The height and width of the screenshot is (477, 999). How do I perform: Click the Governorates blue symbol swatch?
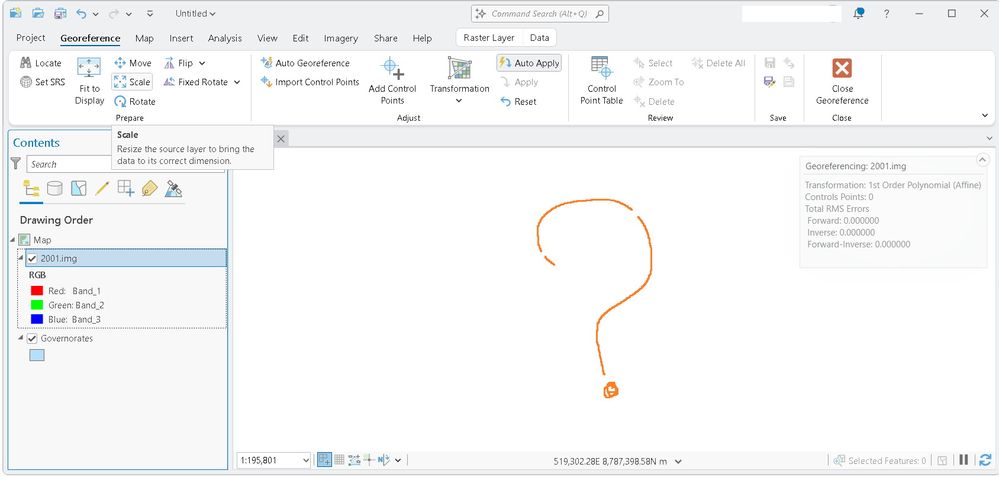[x=37, y=355]
